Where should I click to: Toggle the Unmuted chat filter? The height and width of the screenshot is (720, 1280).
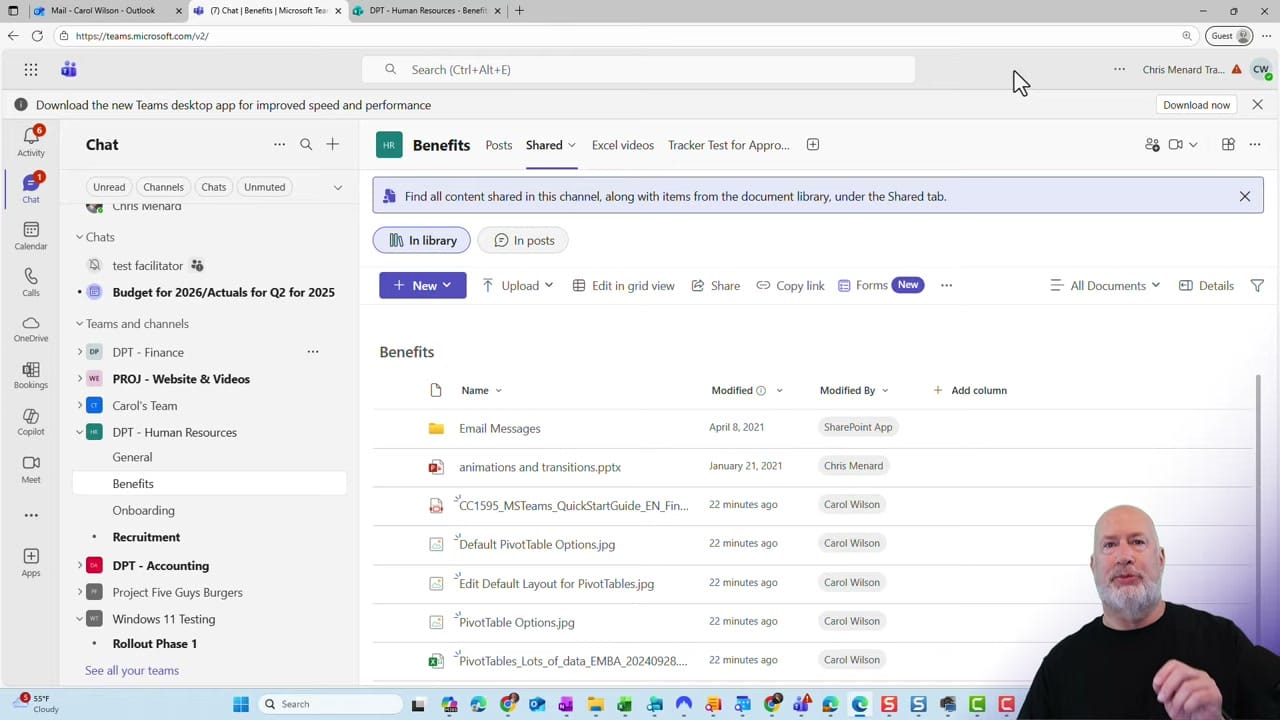click(x=264, y=186)
